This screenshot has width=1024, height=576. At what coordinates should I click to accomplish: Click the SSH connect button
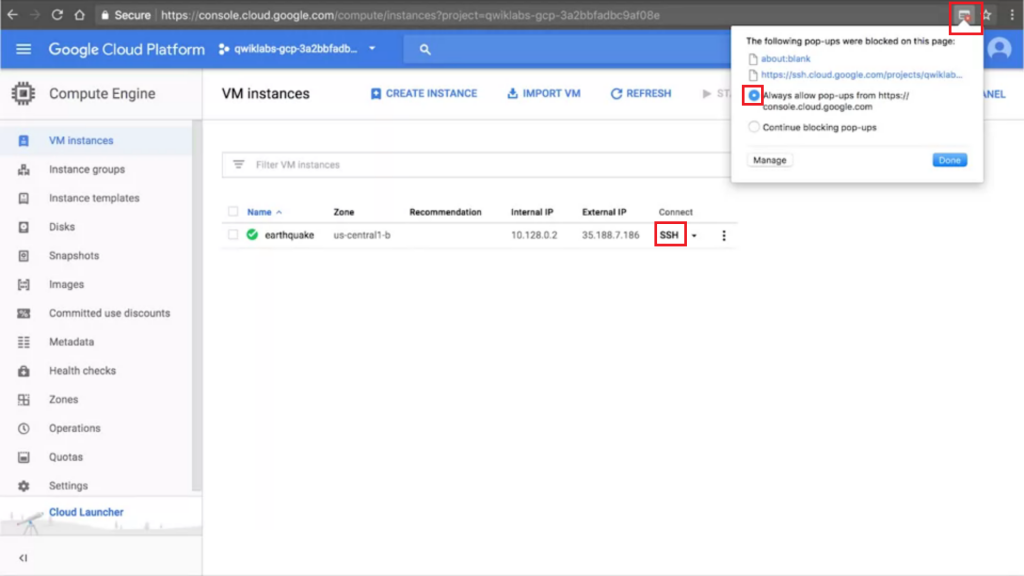click(669, 235)
